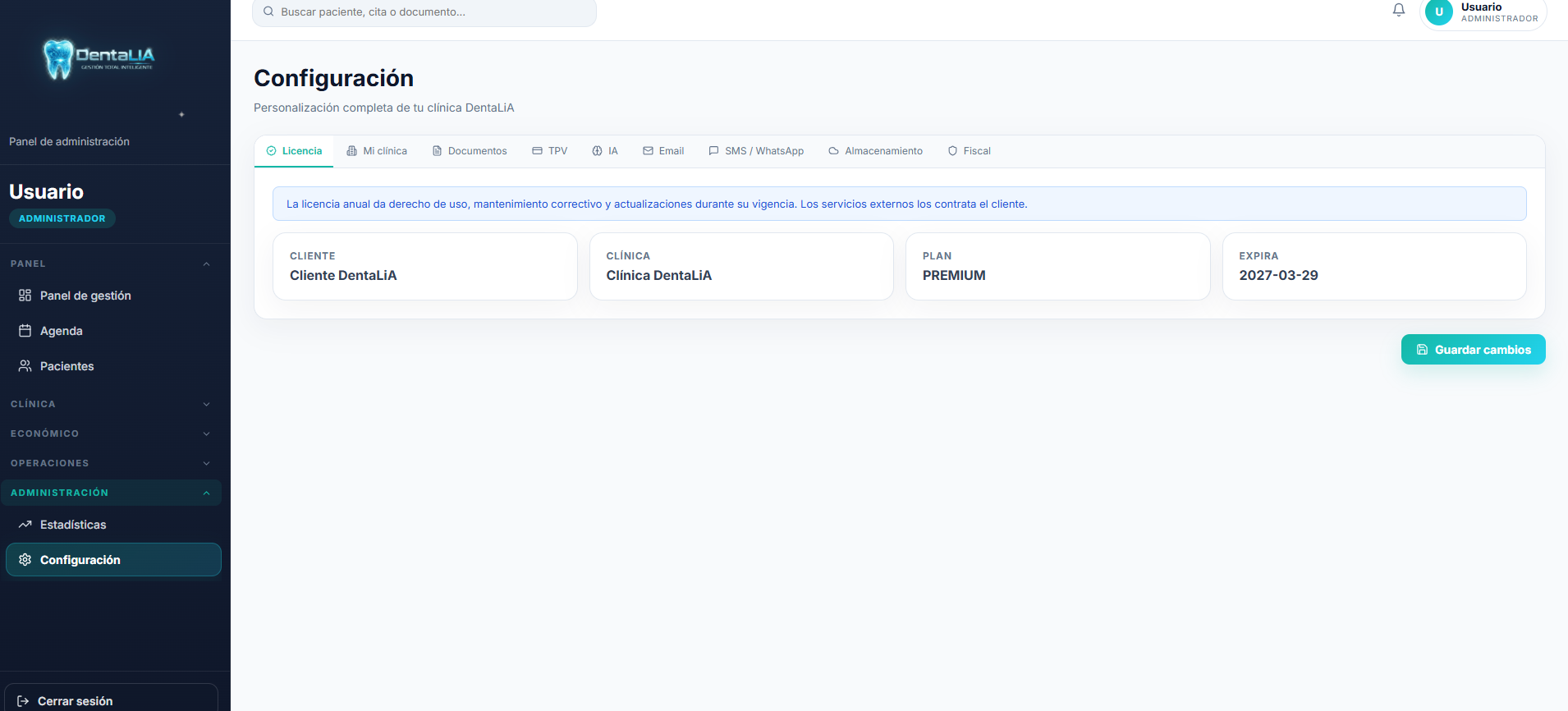Open Estadísticas in the sidebar
The width and height of the screenshot is (1568, 711).
click(x=73, y=525)
